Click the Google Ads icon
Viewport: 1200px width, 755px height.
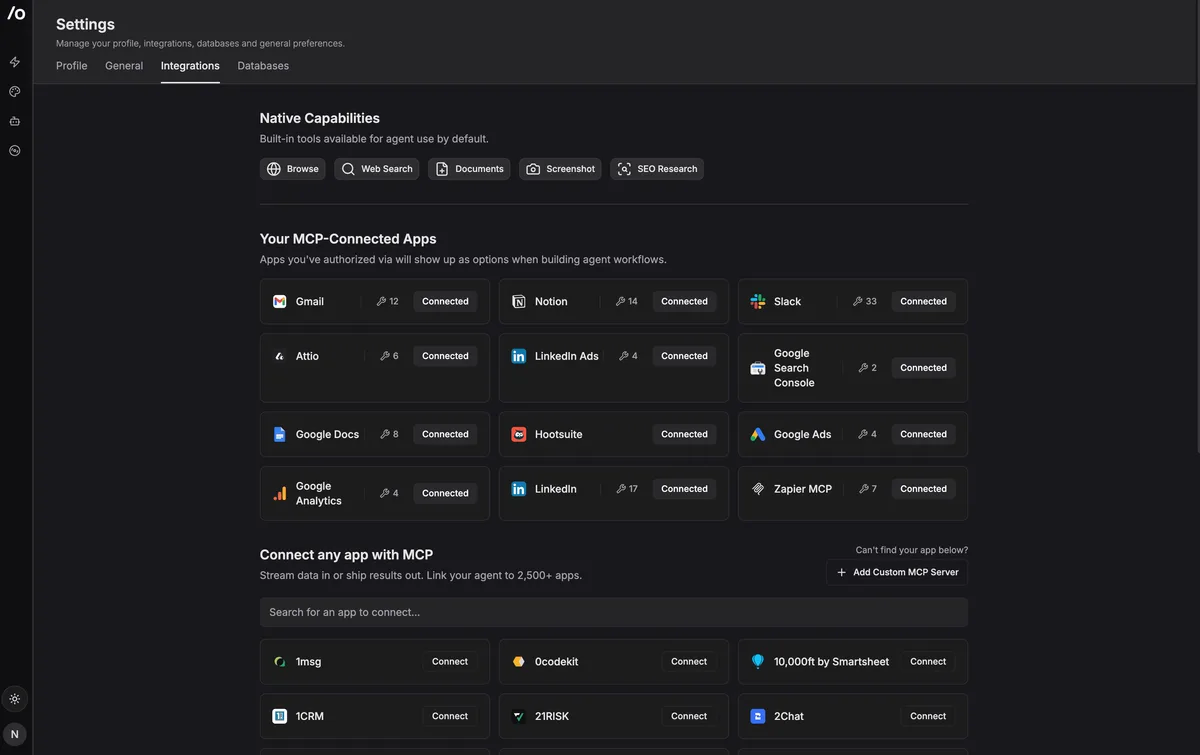click(x=758, y=434)
